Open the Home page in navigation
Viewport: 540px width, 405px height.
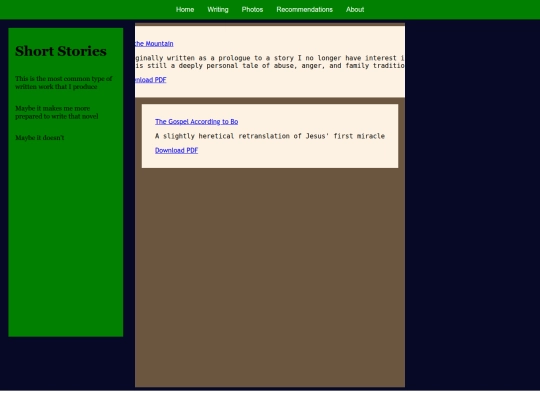point(185,10)
